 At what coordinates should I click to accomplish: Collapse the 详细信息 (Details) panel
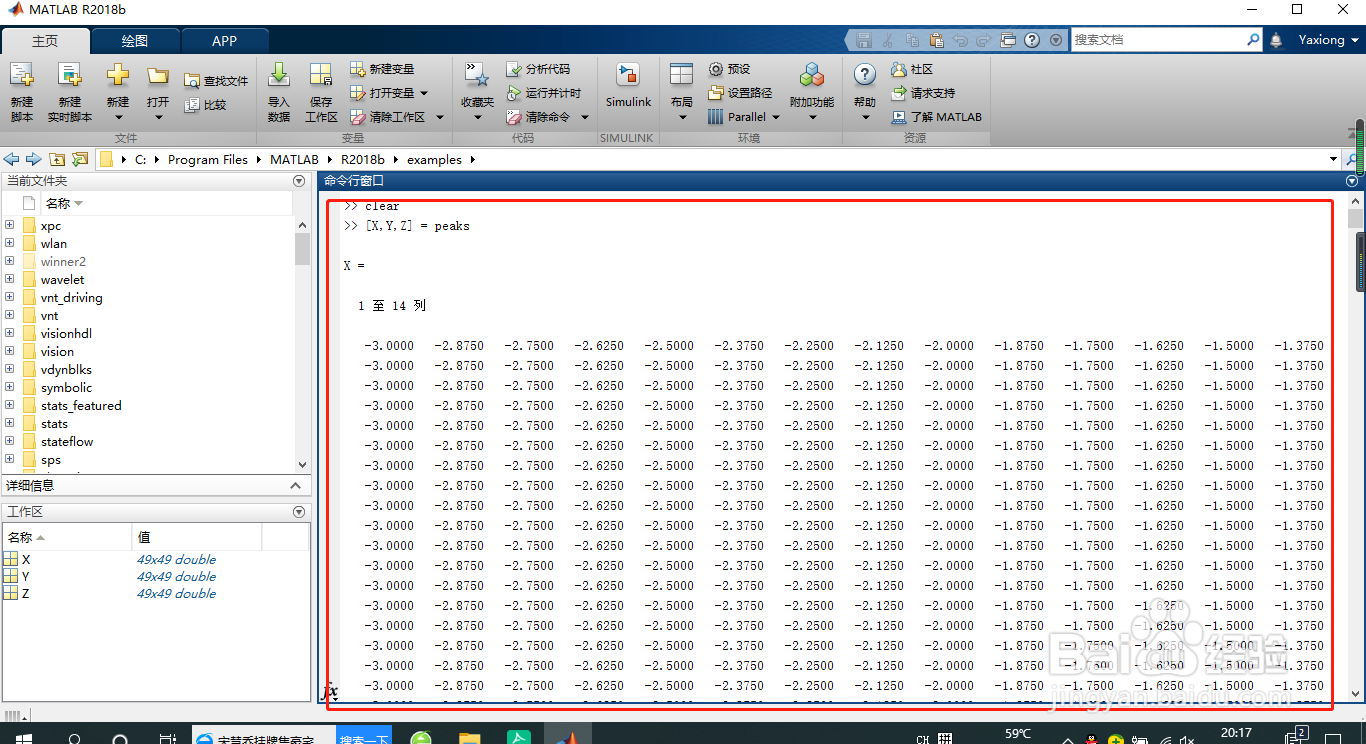tap(295, 486)
